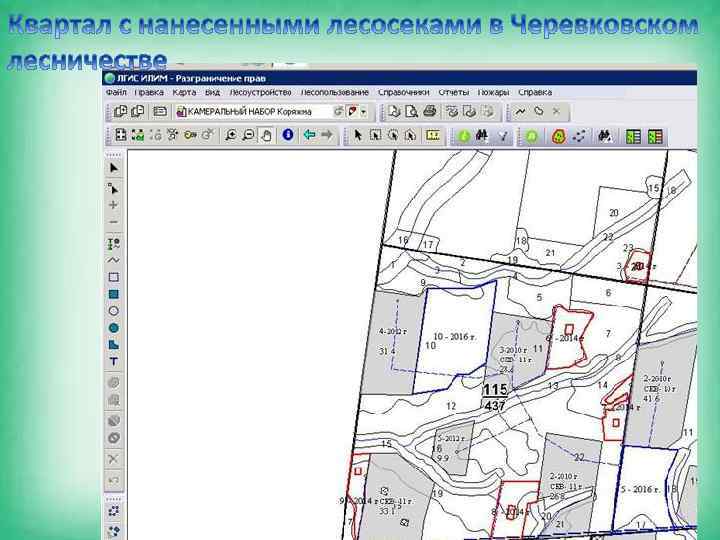The height and width of the screenshot is (540, 720).
Task: Click the right green table list icon
Action: point(655,136)
